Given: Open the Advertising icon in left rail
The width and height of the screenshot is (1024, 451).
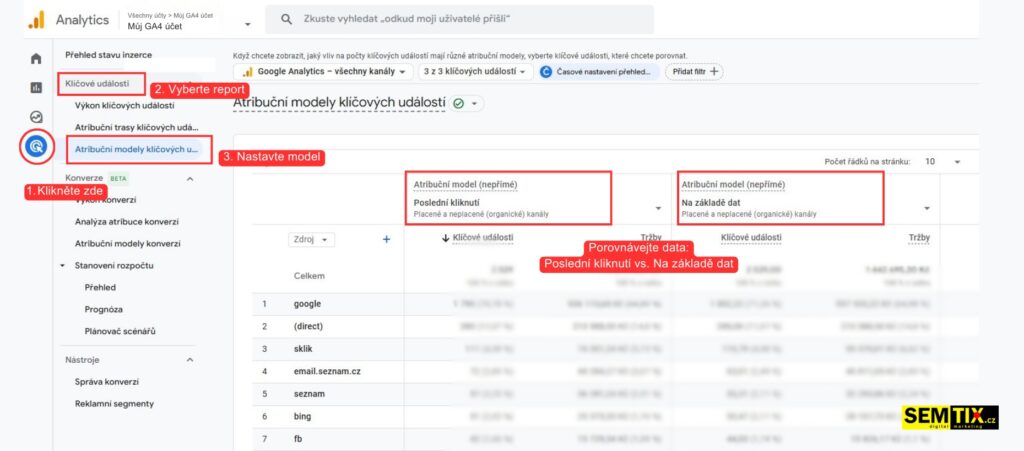Looking at the screenshot, I should pos(36,147).
